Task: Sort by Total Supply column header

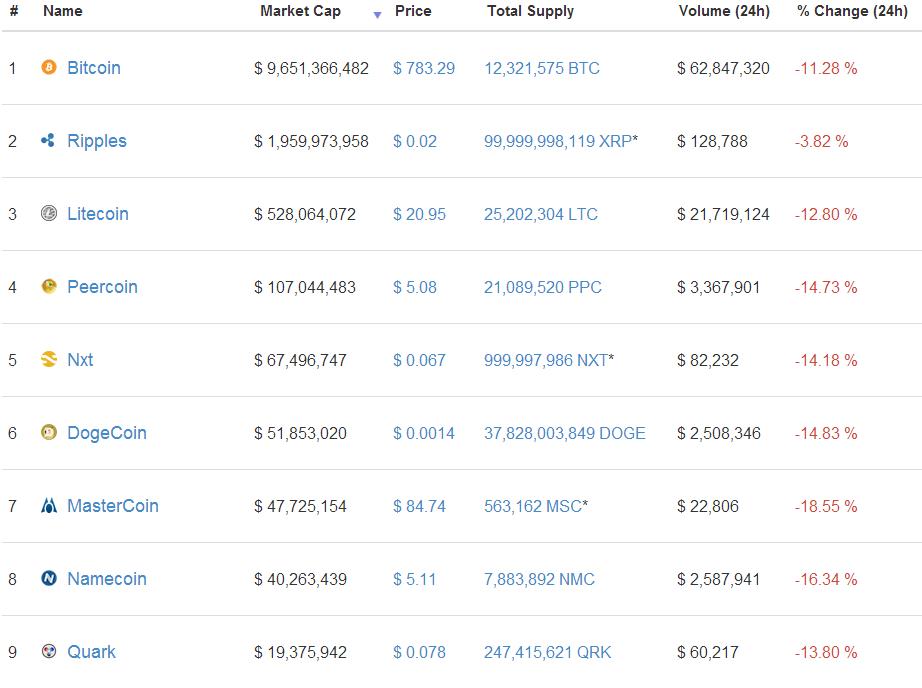Action: pos(530,11)
